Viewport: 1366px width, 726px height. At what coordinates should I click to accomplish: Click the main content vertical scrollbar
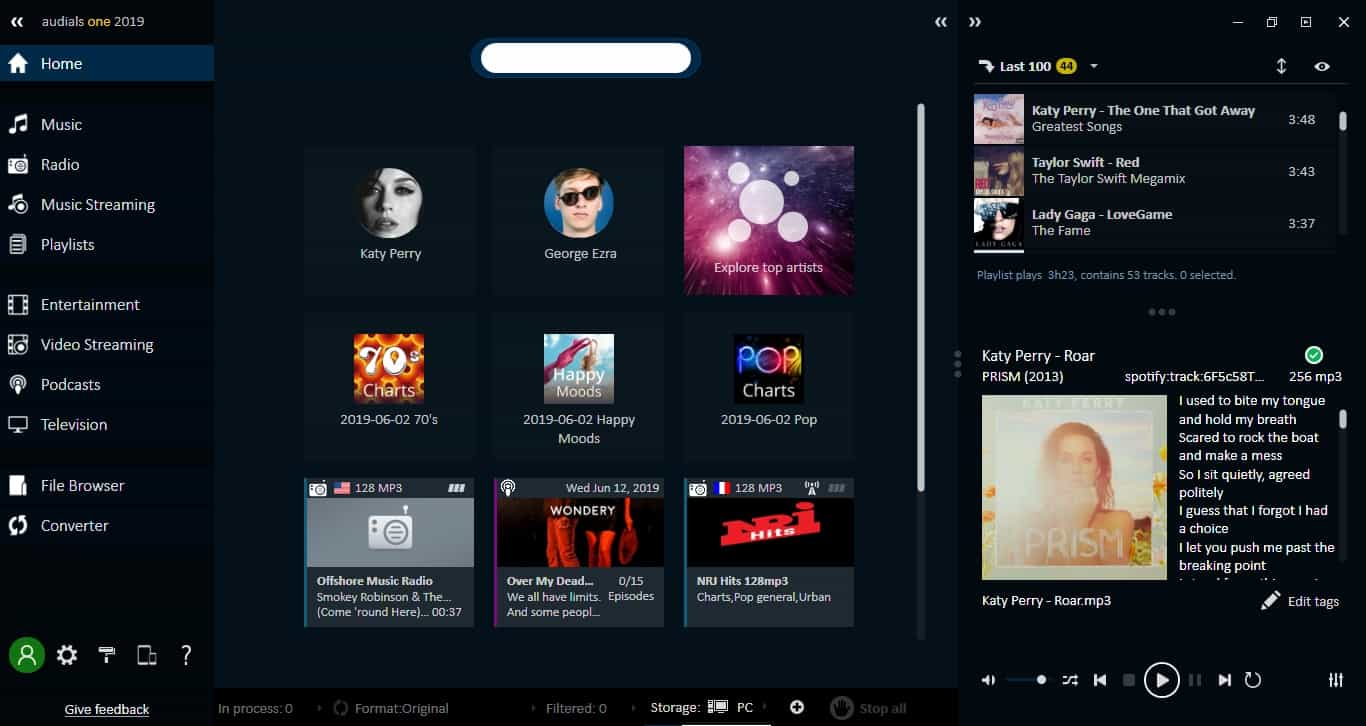[921, 297]
